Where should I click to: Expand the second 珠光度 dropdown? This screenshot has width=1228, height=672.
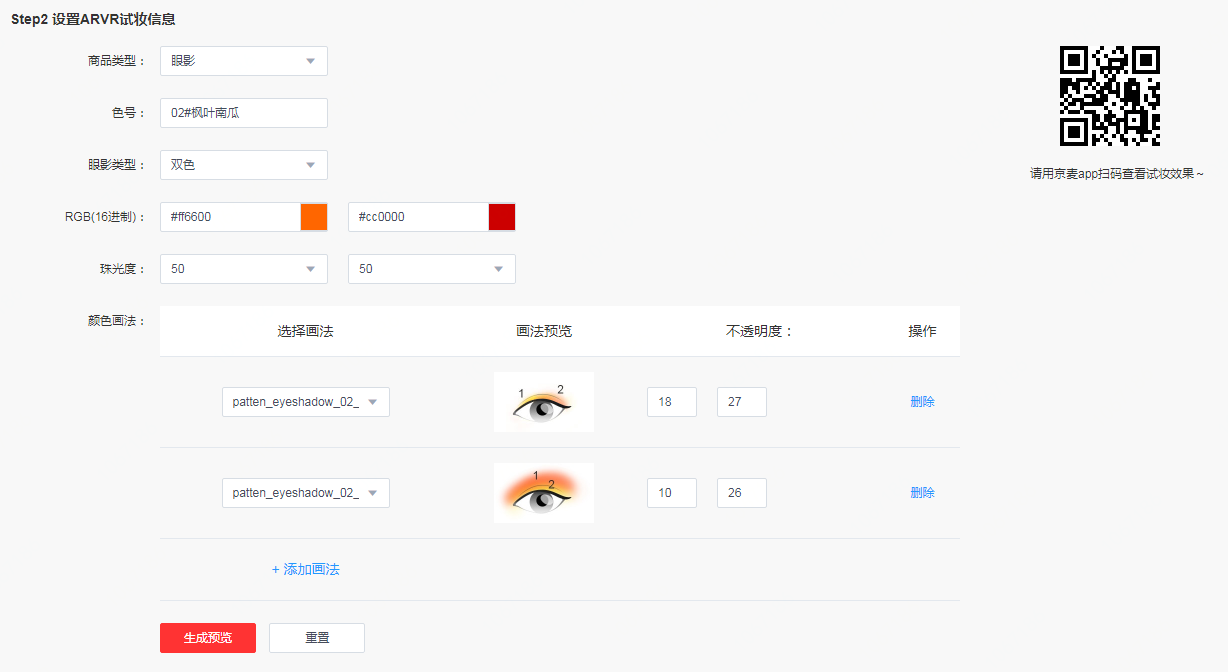[431, 269]
